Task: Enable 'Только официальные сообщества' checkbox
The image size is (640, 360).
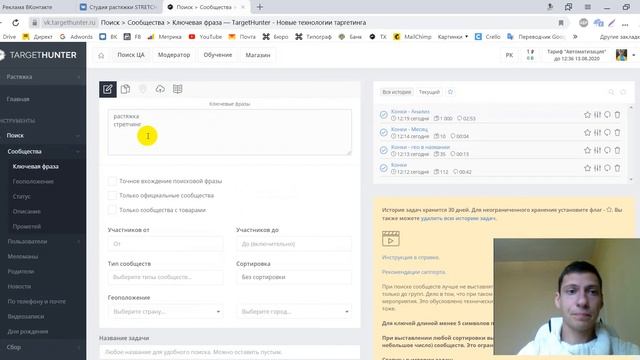Action: point(112,196)
